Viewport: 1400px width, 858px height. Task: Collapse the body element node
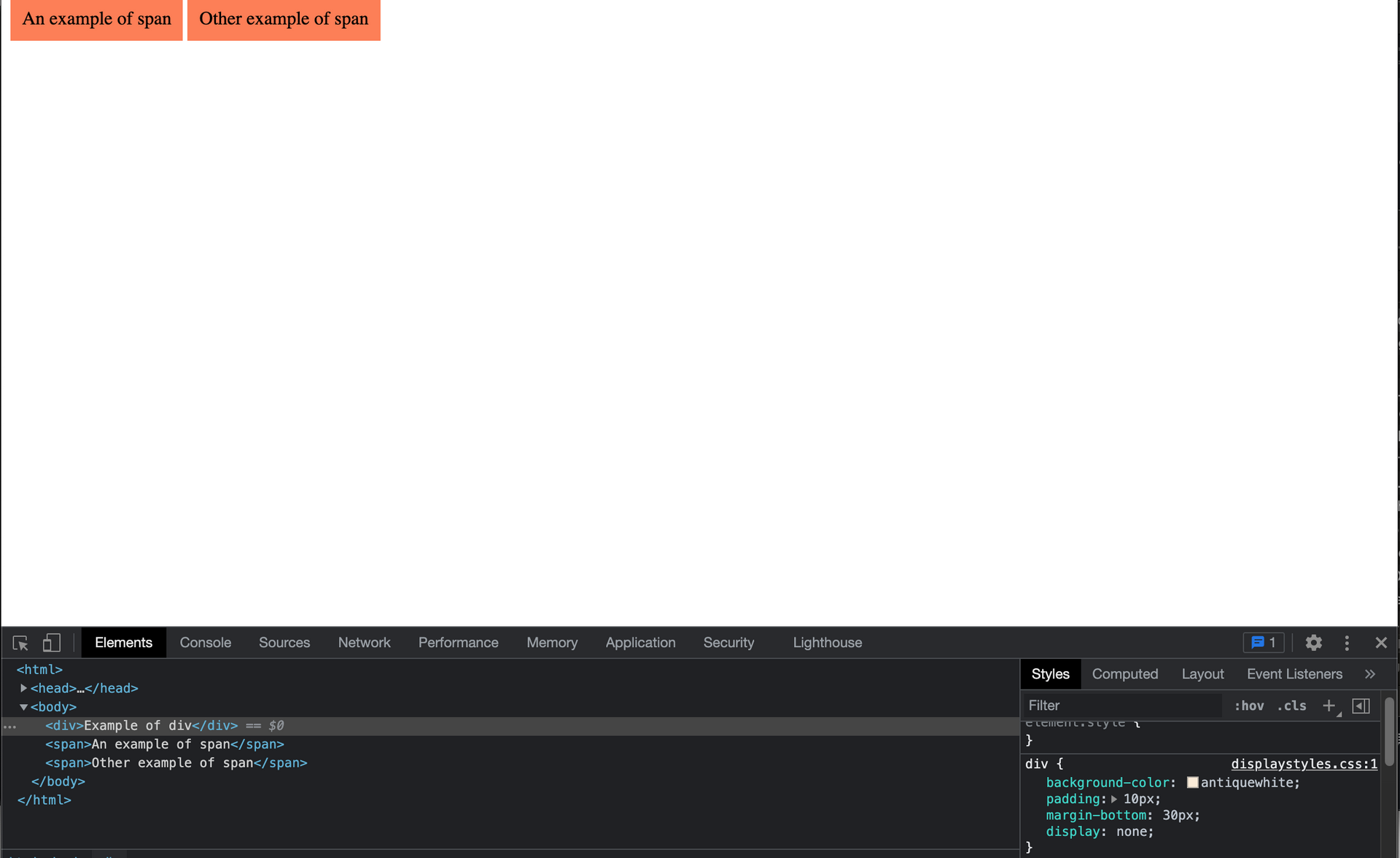coord(23,707)
